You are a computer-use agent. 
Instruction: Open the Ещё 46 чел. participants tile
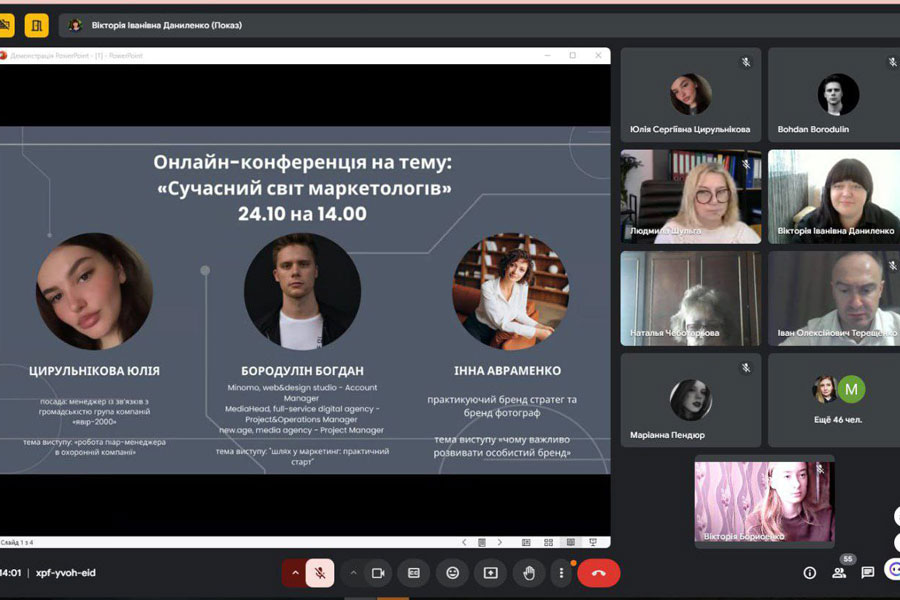click(x=834, y=400)
